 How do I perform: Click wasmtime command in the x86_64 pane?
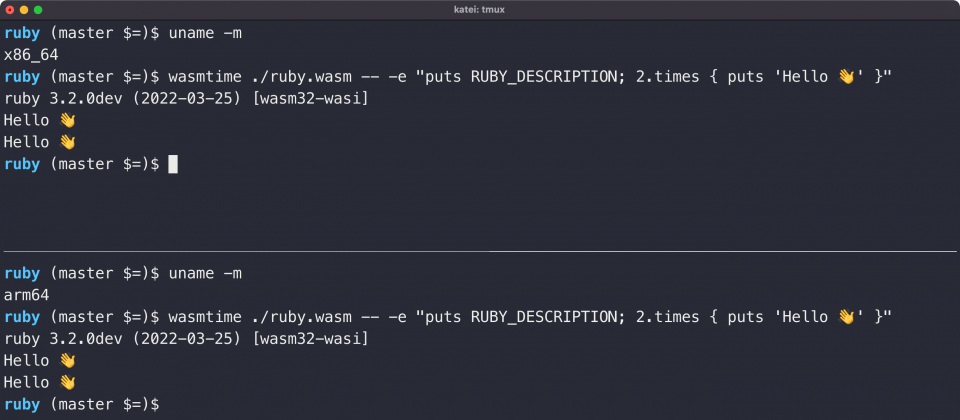click(x=530, y=77)
